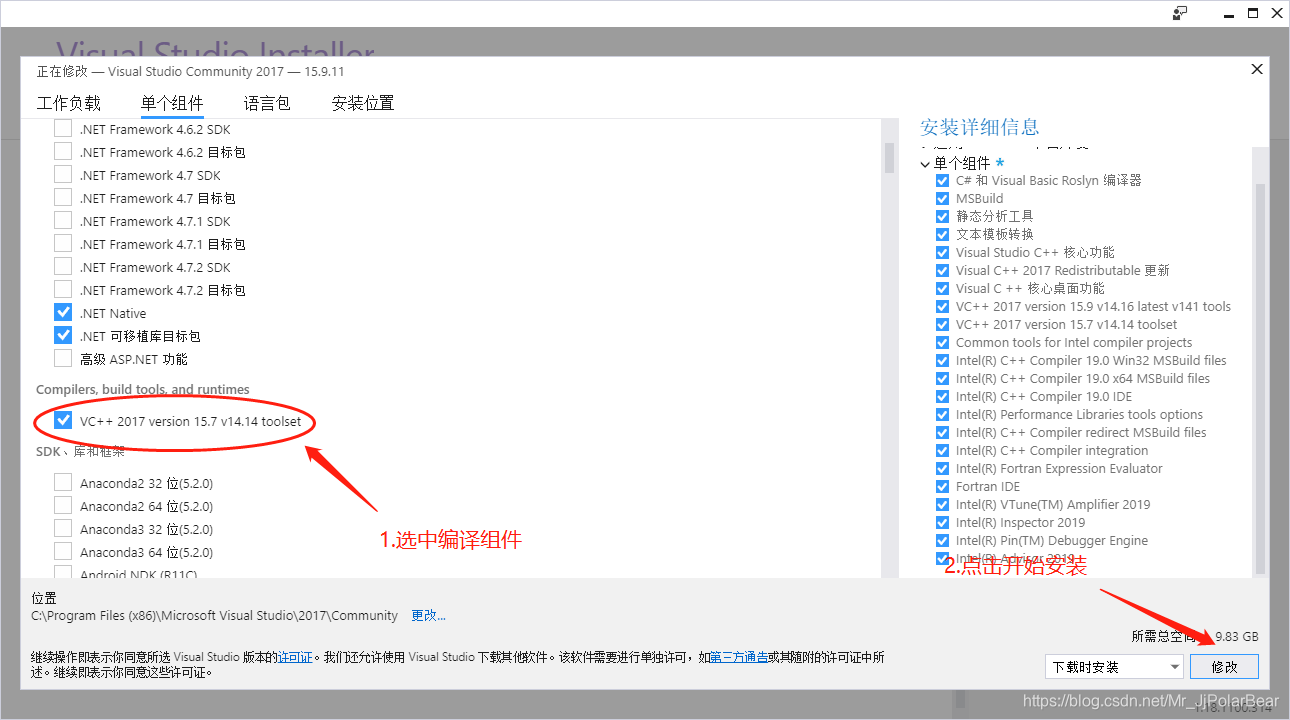Open the 许可证 license link
This screenshot has width=1290, height=720.
pos(295,658)
